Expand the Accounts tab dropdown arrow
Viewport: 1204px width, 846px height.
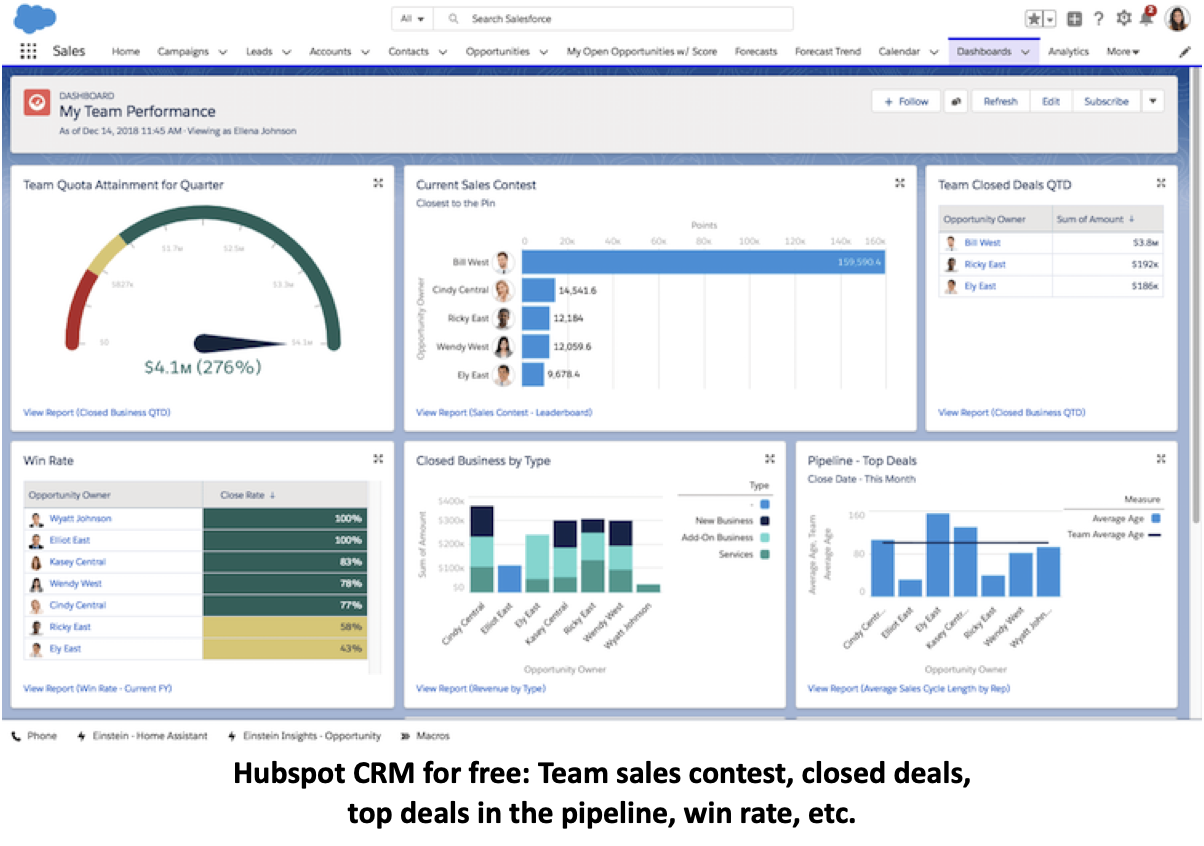pos(365,52)
